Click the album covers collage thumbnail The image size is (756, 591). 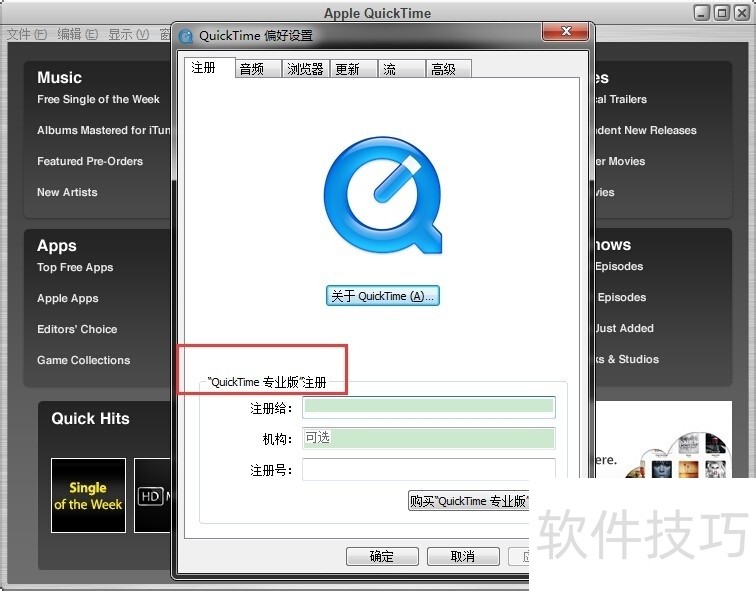pyautogui.click(x=679, y=456)
